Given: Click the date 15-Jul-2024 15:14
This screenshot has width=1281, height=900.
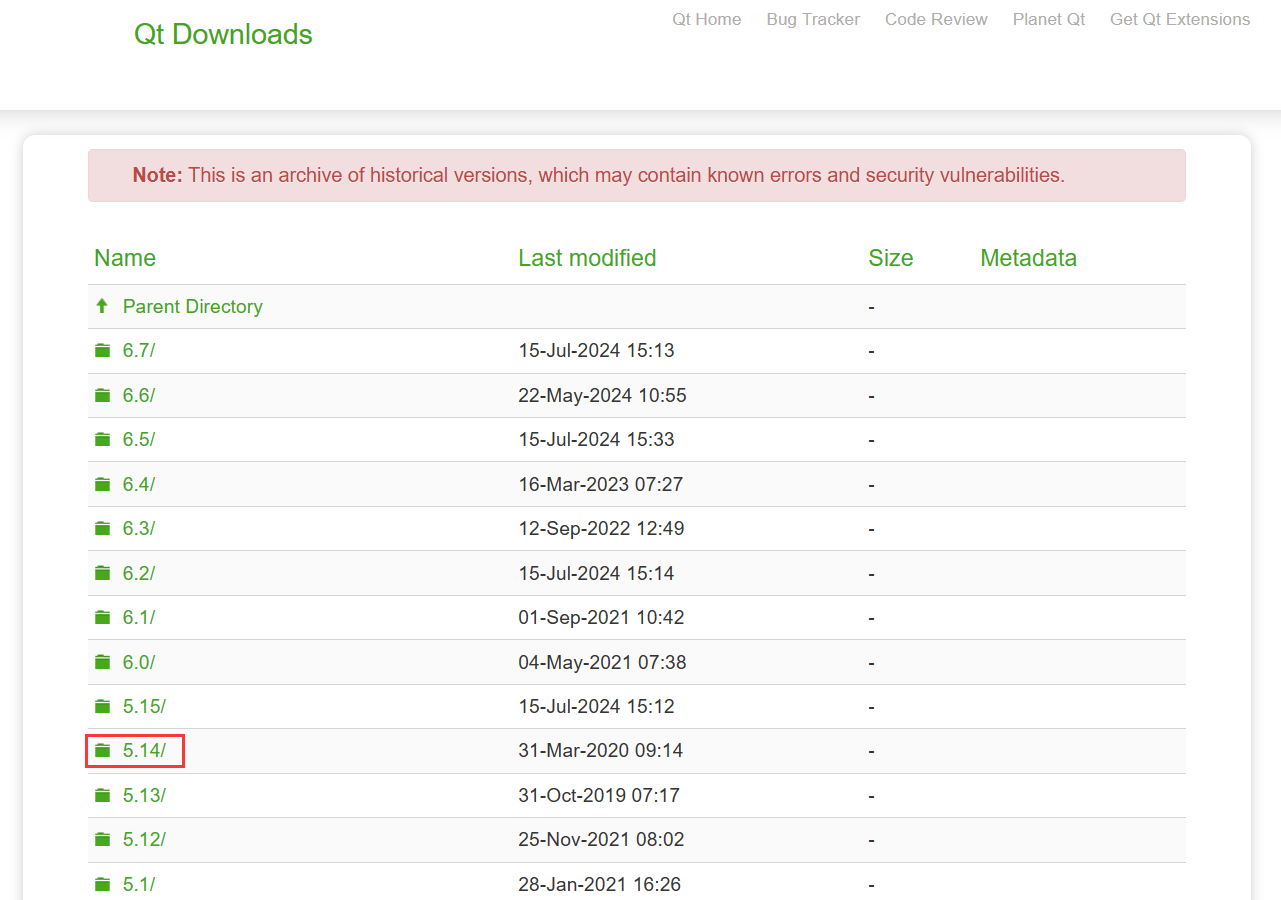Looking at the screenshot, I should (x=596, y=573).
